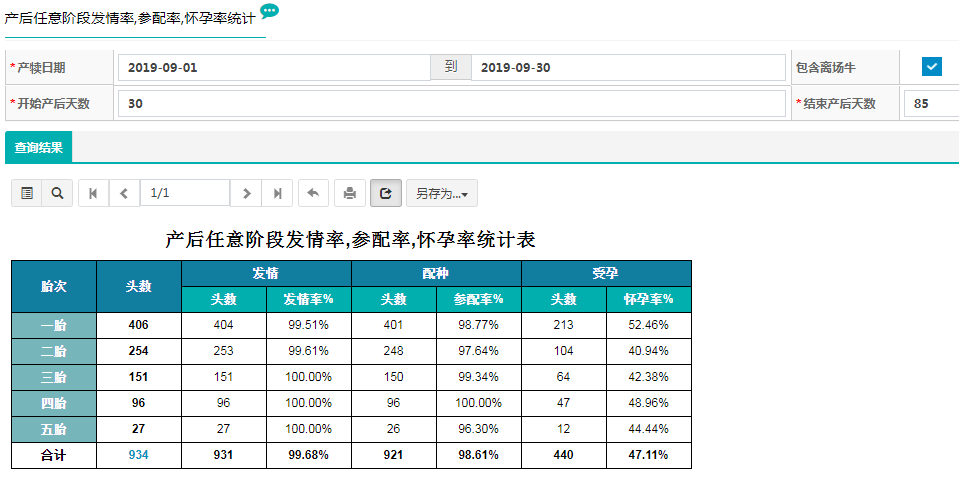Click the 结束产后天数 field with 85
Screen dimensions: 959x477
click(931, 103)
